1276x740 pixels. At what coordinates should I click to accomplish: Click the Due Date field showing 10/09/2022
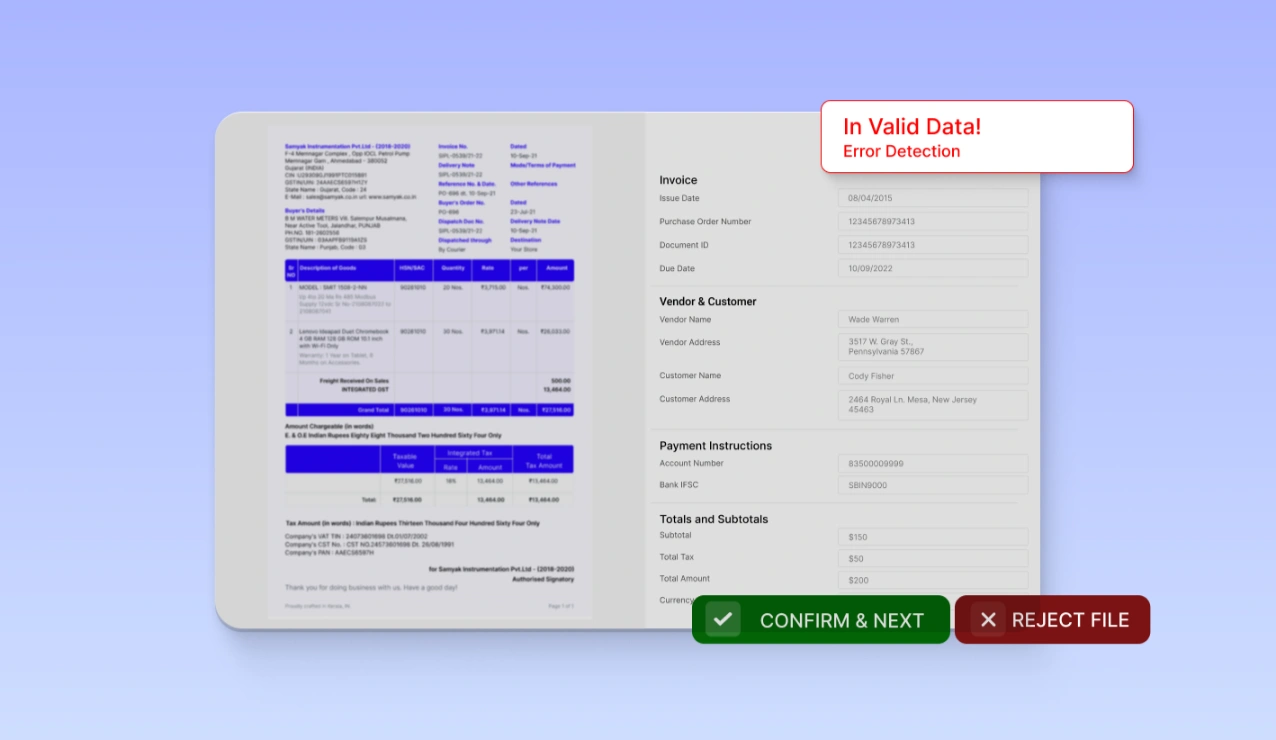click(932, 268)
